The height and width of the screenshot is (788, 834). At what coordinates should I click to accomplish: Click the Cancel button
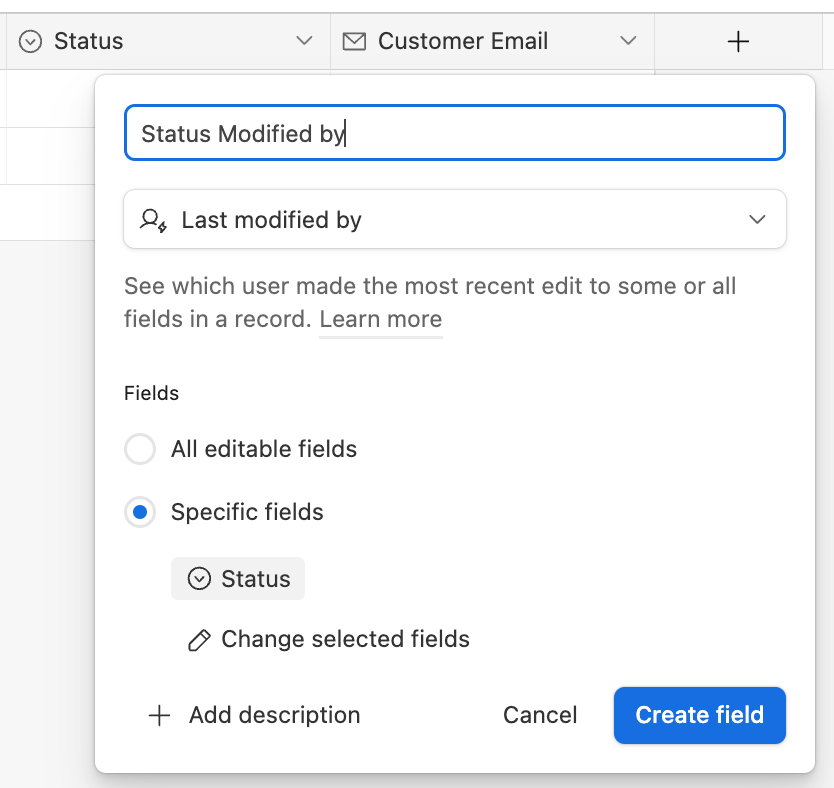(540, 715)
